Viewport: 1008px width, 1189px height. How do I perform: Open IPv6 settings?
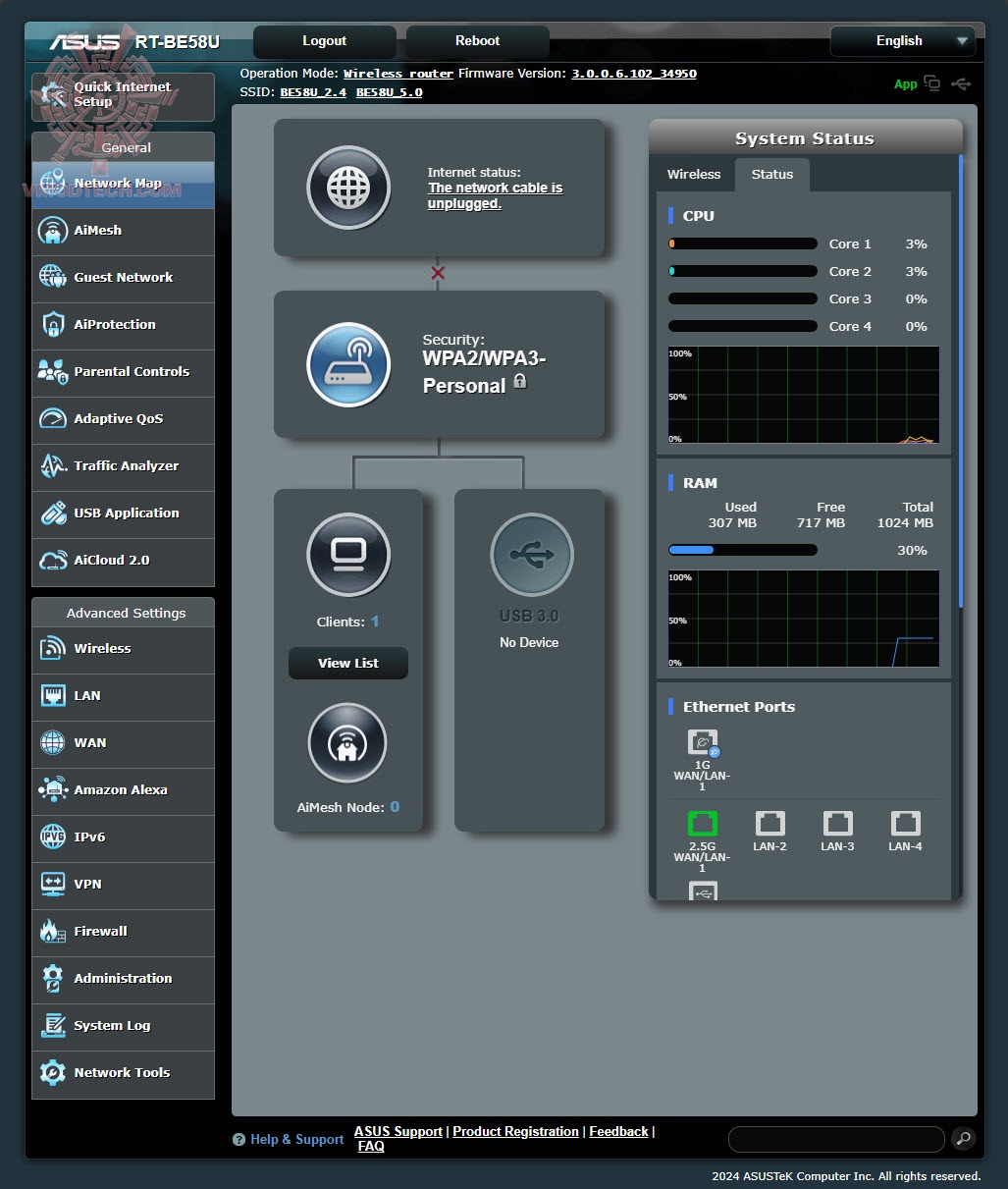pyautogui.click(x=123, y=838)
